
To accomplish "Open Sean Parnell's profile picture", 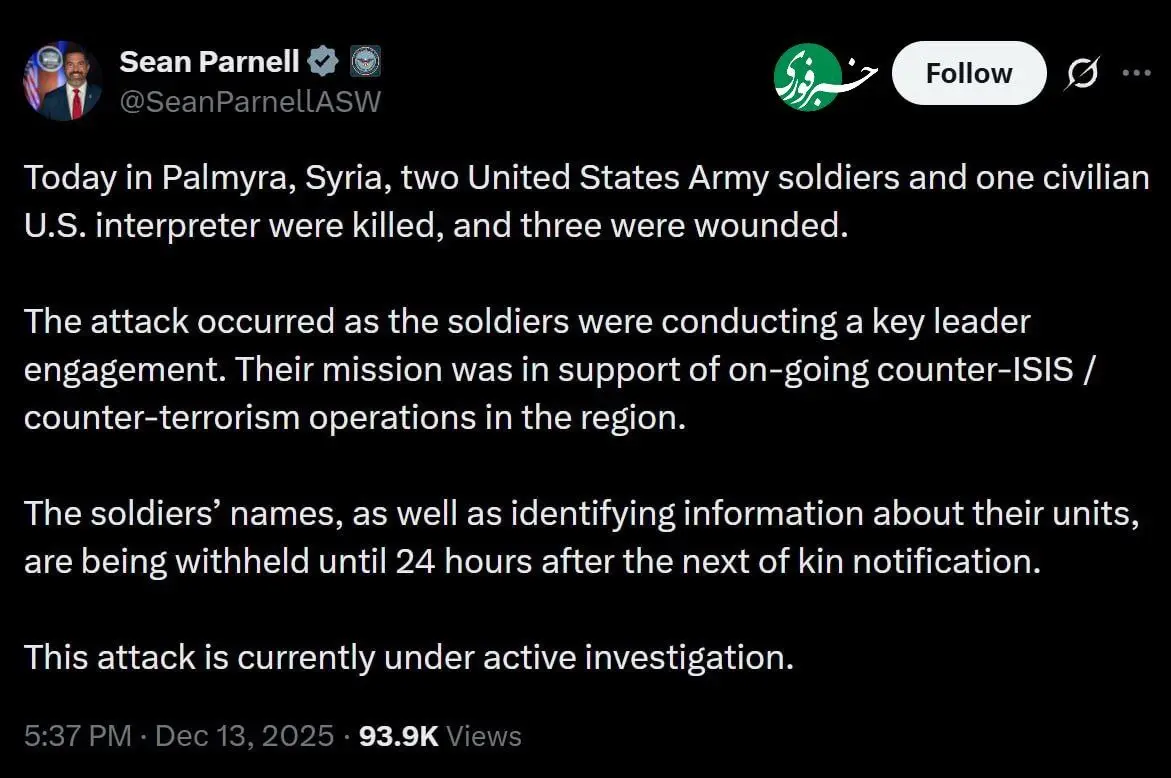I will 62,81.
